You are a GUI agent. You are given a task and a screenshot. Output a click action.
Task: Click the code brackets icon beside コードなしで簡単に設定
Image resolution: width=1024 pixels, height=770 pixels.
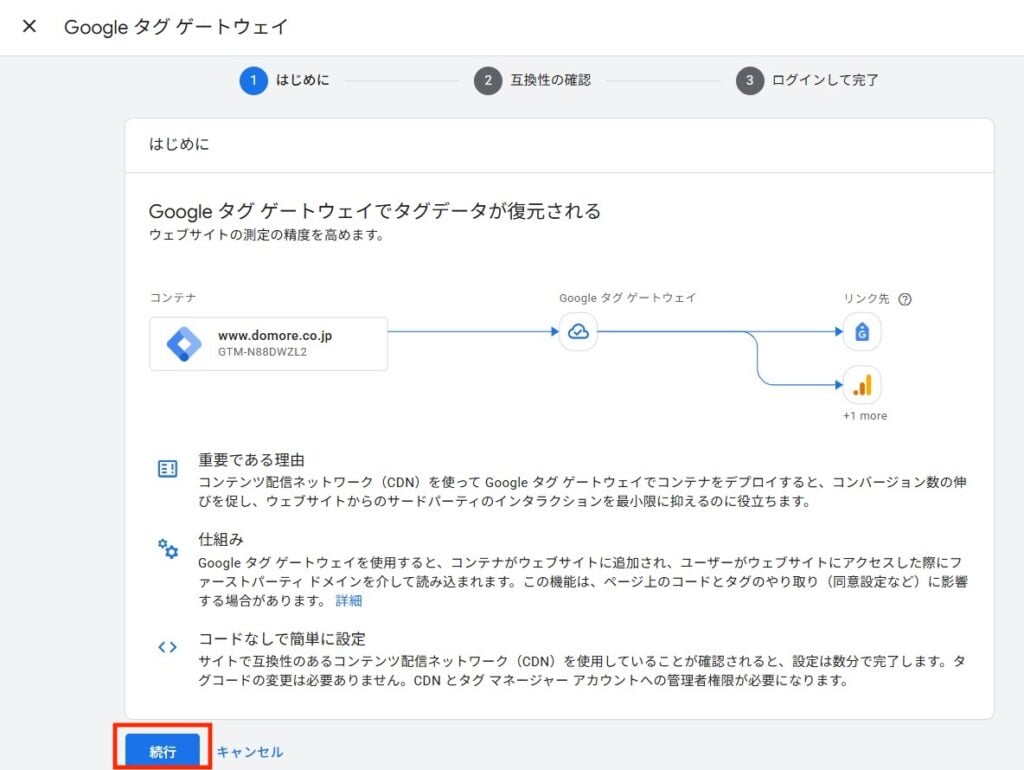click(167, 647)
